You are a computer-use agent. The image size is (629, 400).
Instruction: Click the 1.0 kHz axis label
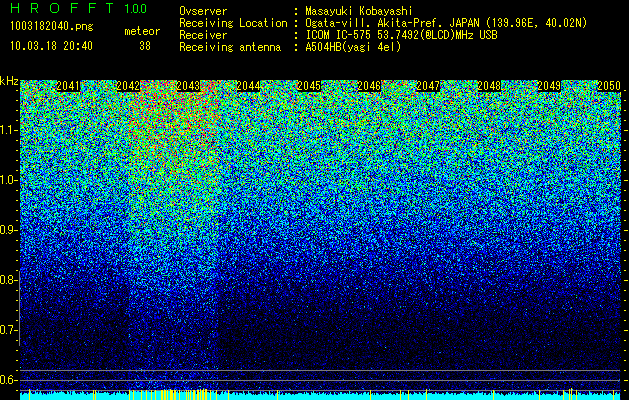click(x=8, y=180)
